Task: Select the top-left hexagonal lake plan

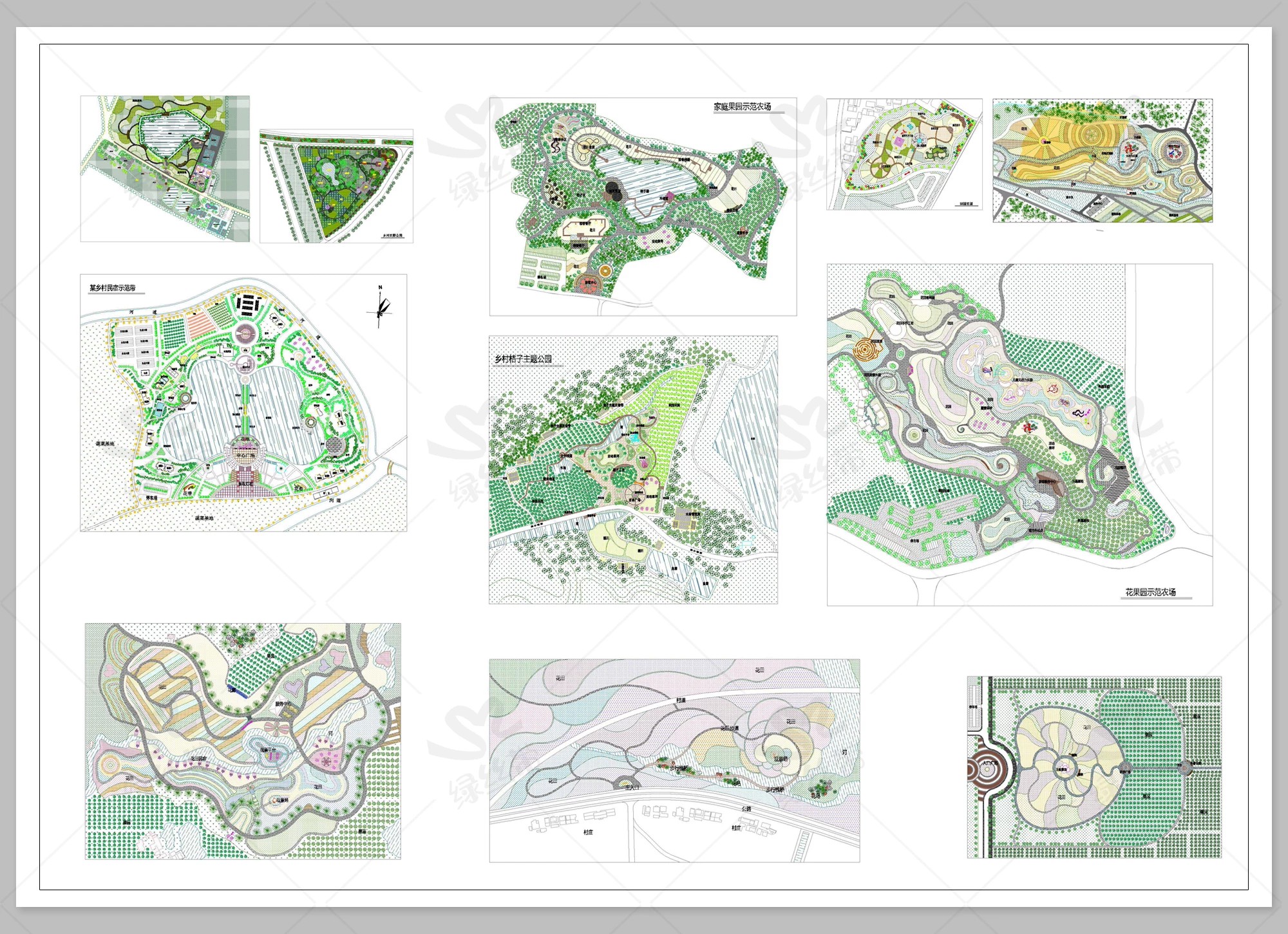Action: click(165, 169)
